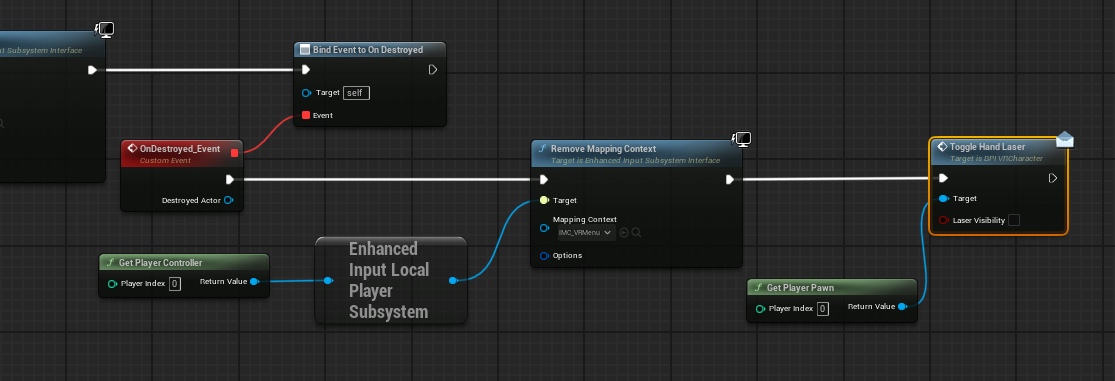Click the red delegate output pin on OnDestroyed_Event
Viewport: 1115px width, 381px height.
pyautogui.click(x=235, y=152)
